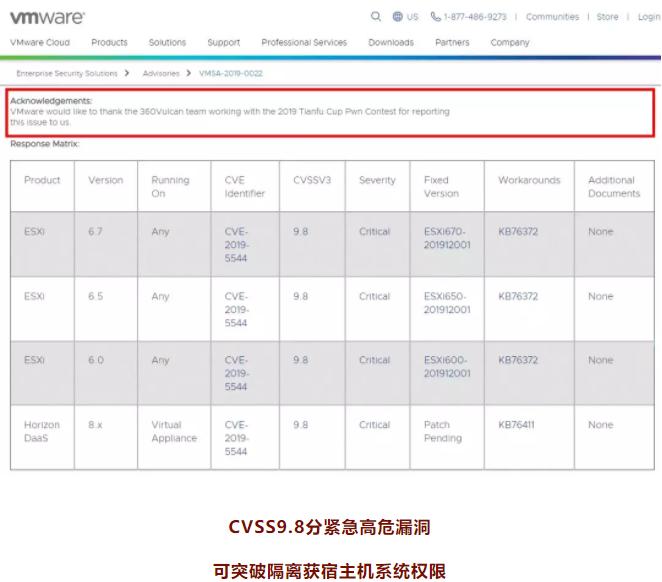Select the CVE Identifier column header
The height and width of the screenshot is (582, 662).
[244, 187]
